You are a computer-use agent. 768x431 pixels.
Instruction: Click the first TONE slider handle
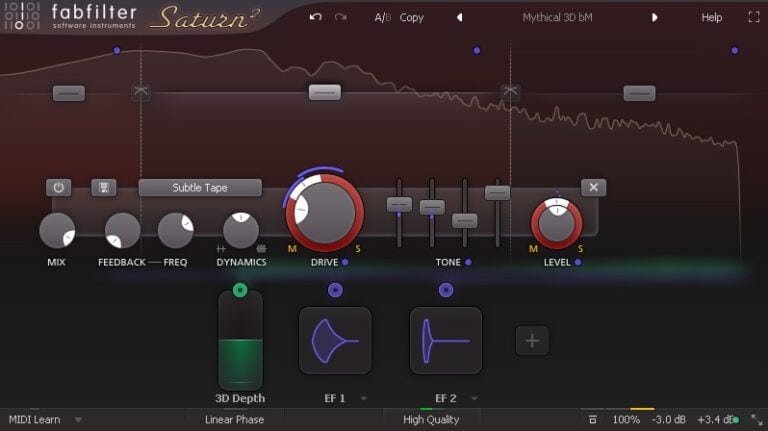[399, 204]
